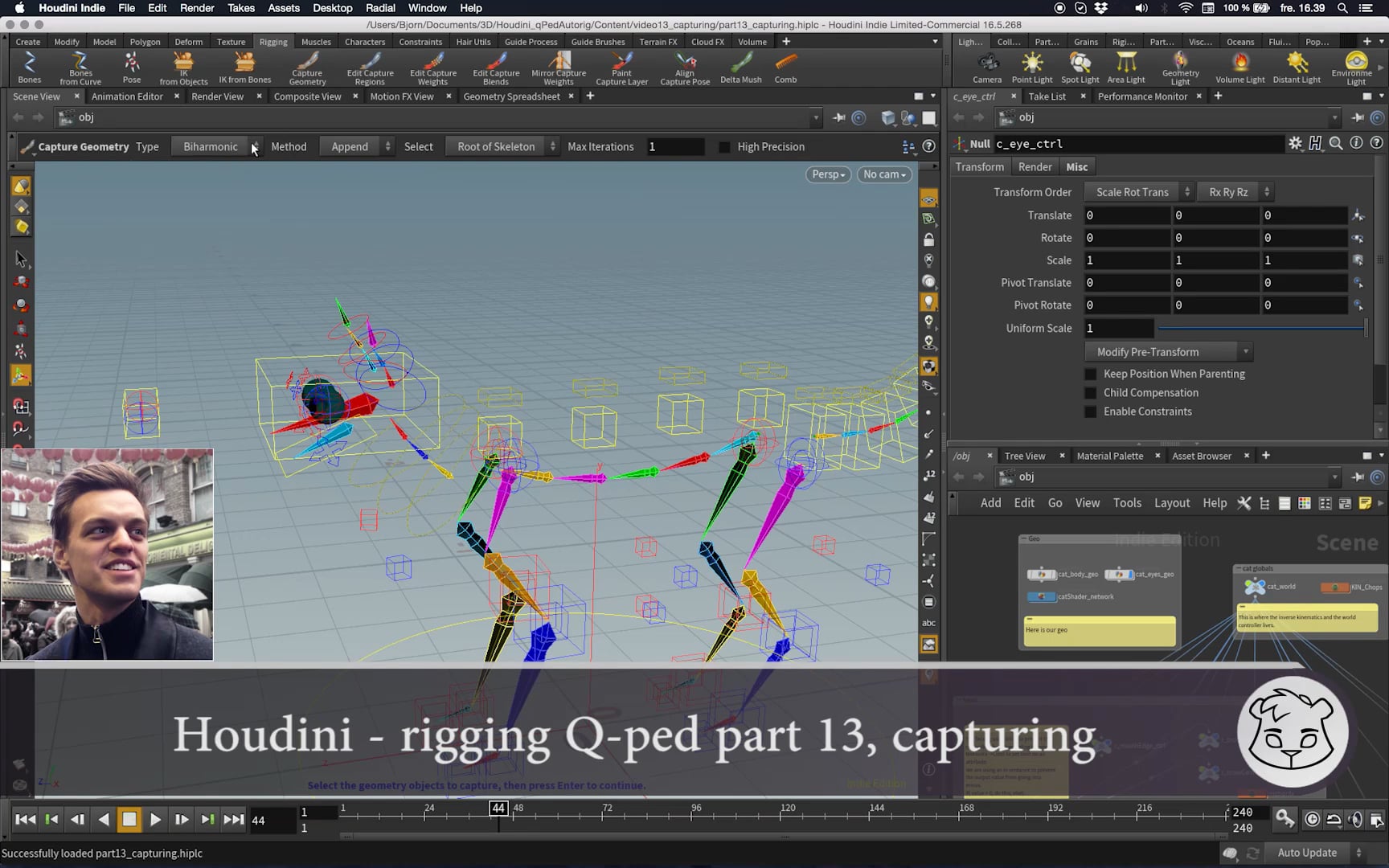Add a Point Light from shelf
The image size is (1389, 868).
click(x=1031, y=68)
